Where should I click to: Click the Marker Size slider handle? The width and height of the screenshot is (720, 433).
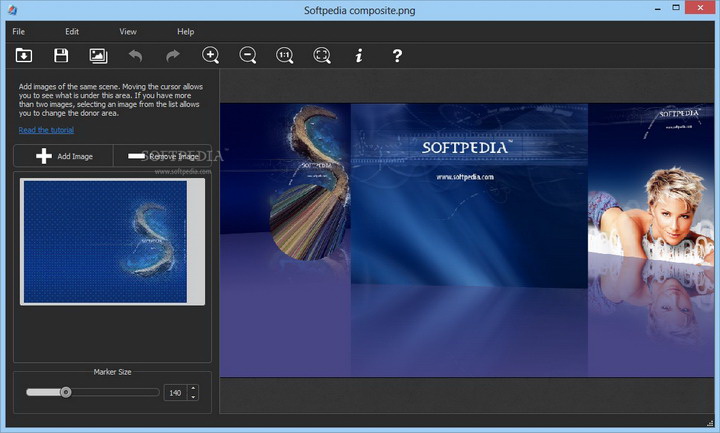tap(66, 392)
